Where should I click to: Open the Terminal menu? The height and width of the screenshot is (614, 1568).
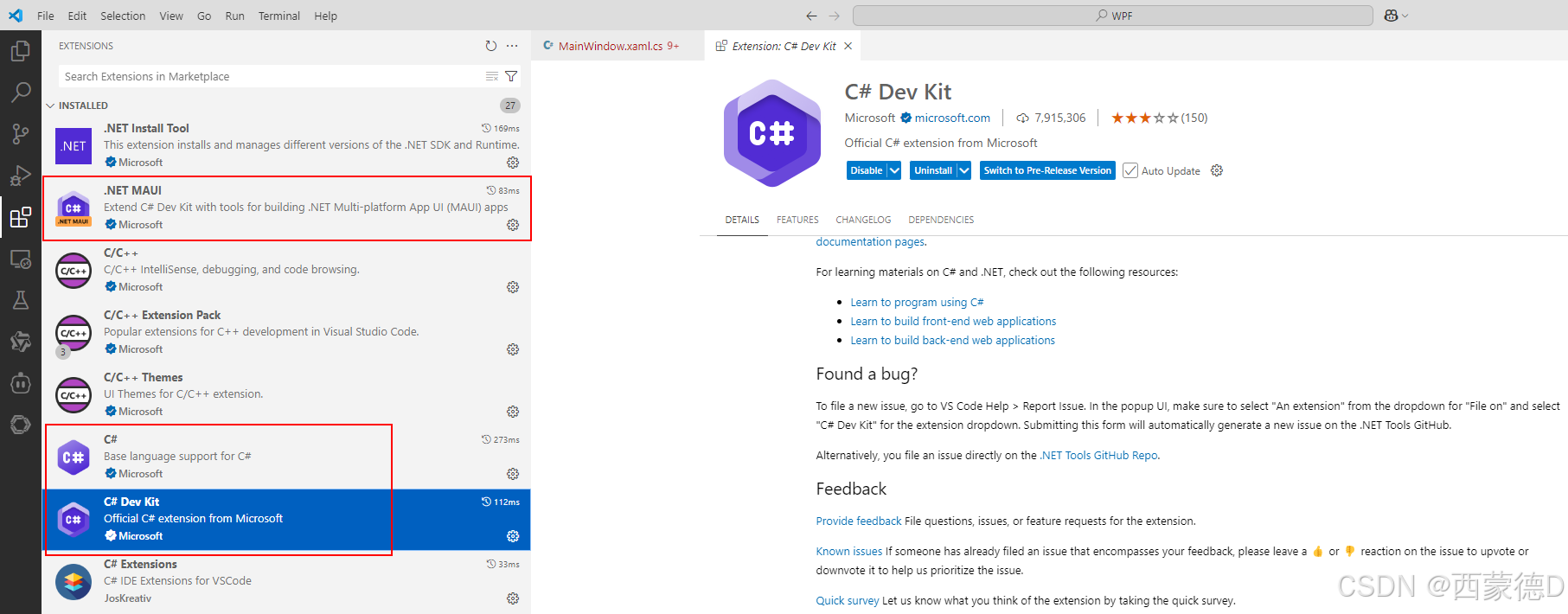(279, 16)
